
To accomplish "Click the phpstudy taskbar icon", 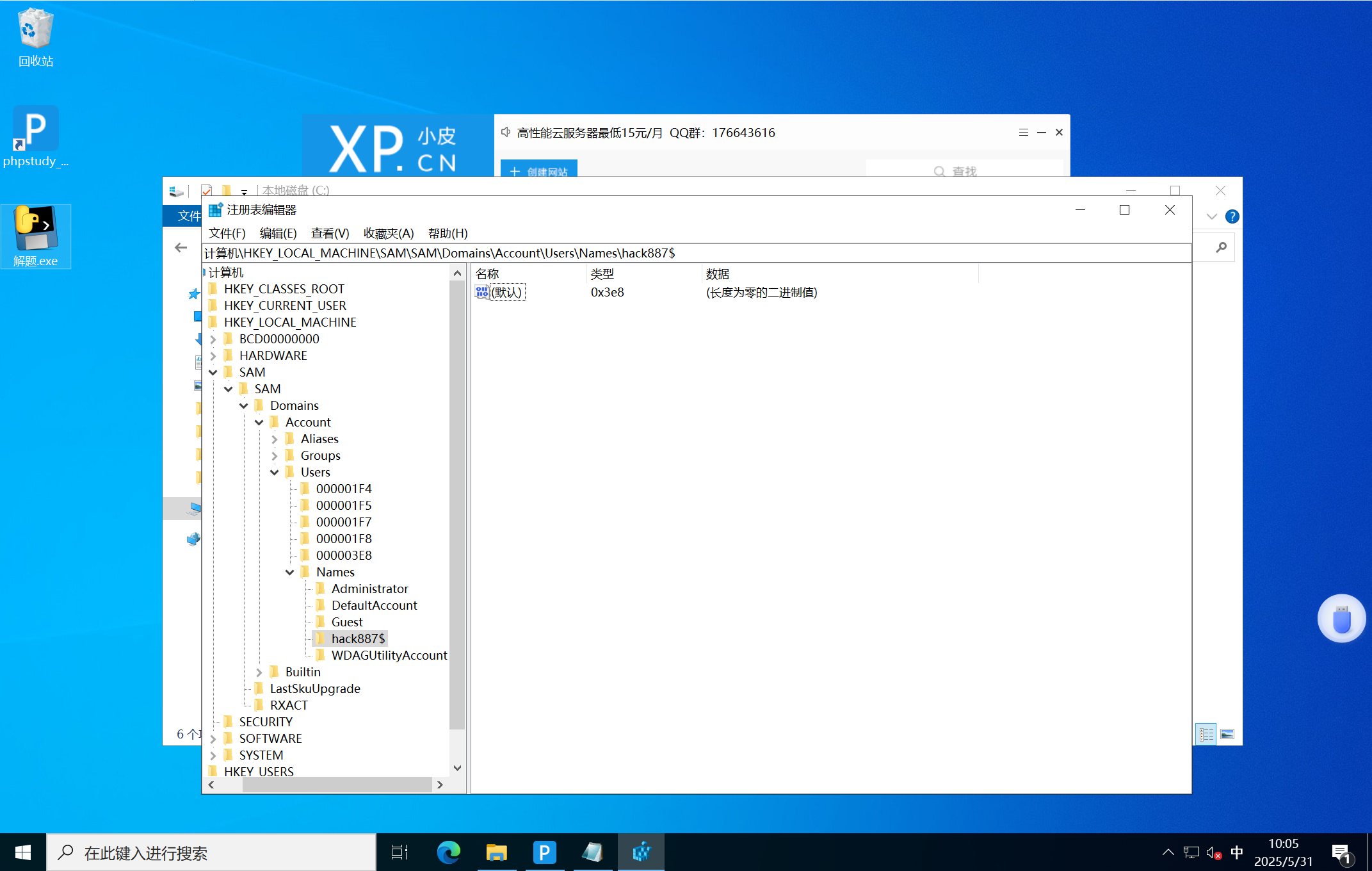I will 544,852.
